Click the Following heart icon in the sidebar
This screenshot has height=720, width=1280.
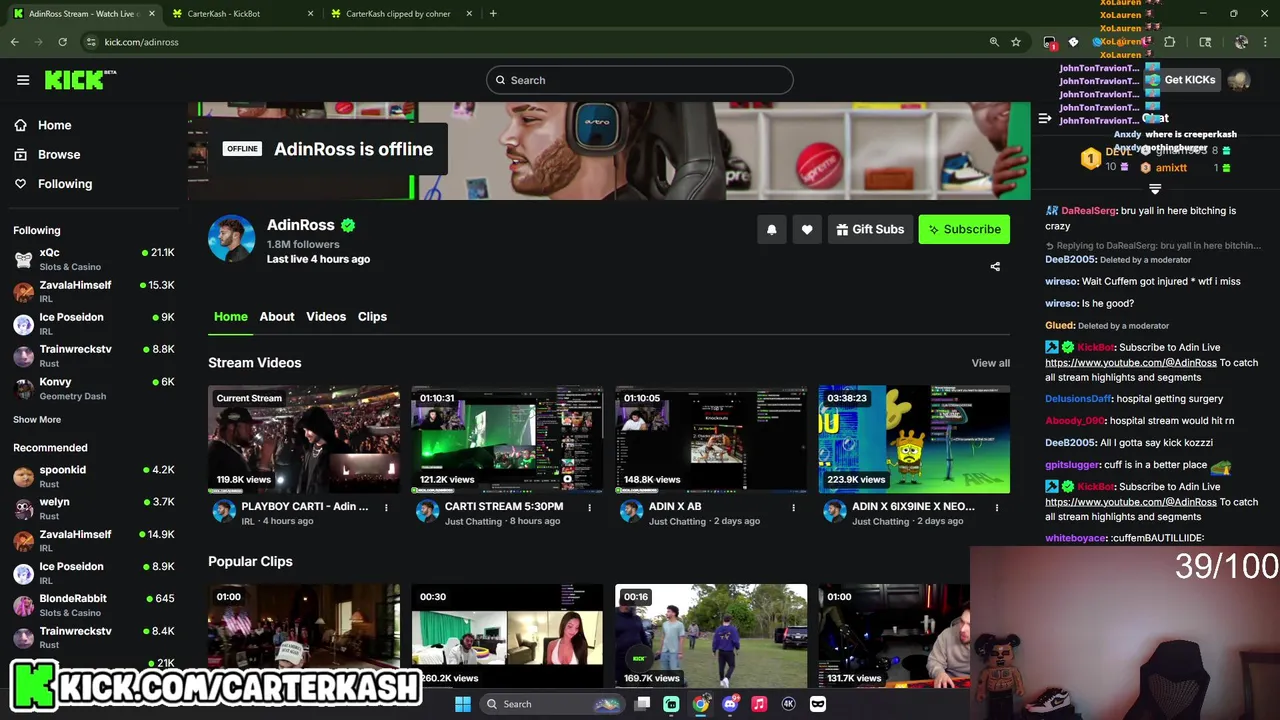20,184
